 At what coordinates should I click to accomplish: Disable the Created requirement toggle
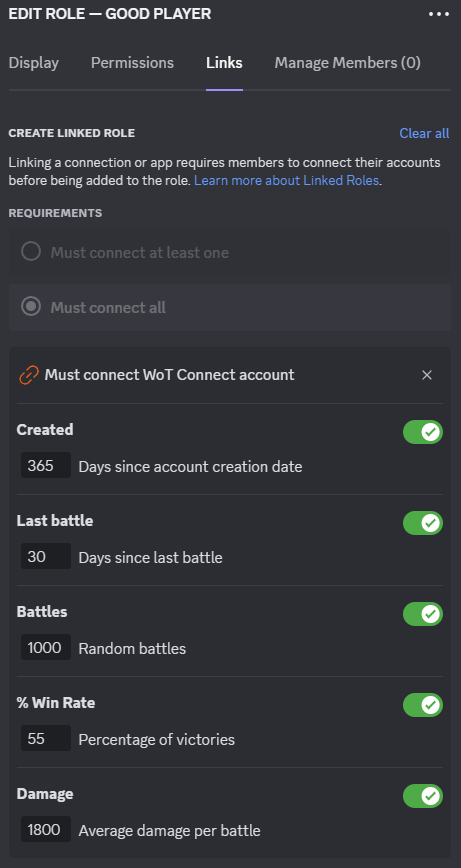423,432
